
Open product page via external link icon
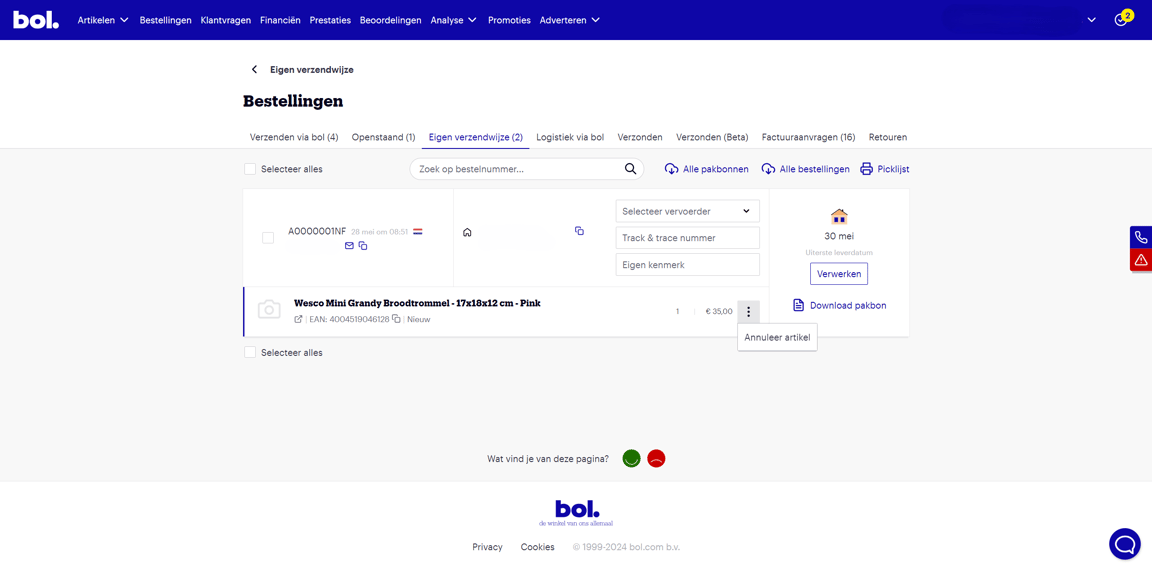298,320
